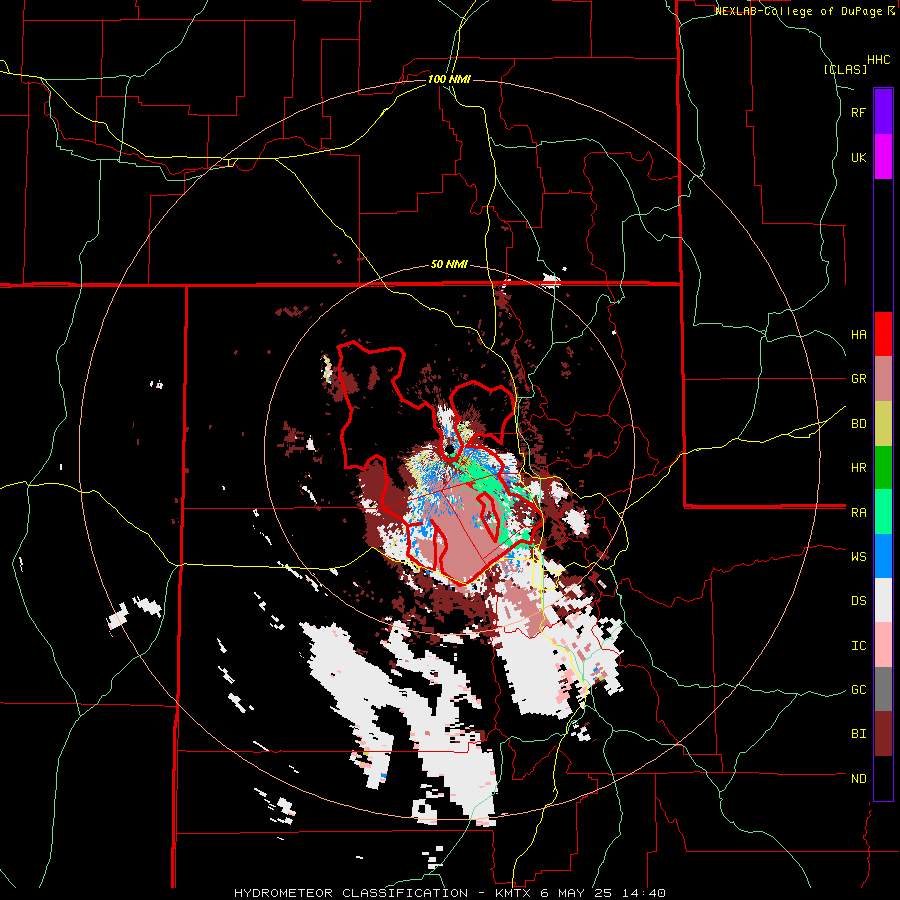The height and width of the screenshot is (900, 900).
Task: Click the HYDROMETEOR CLASSIFICATION title text
Action: click(351, 893)
